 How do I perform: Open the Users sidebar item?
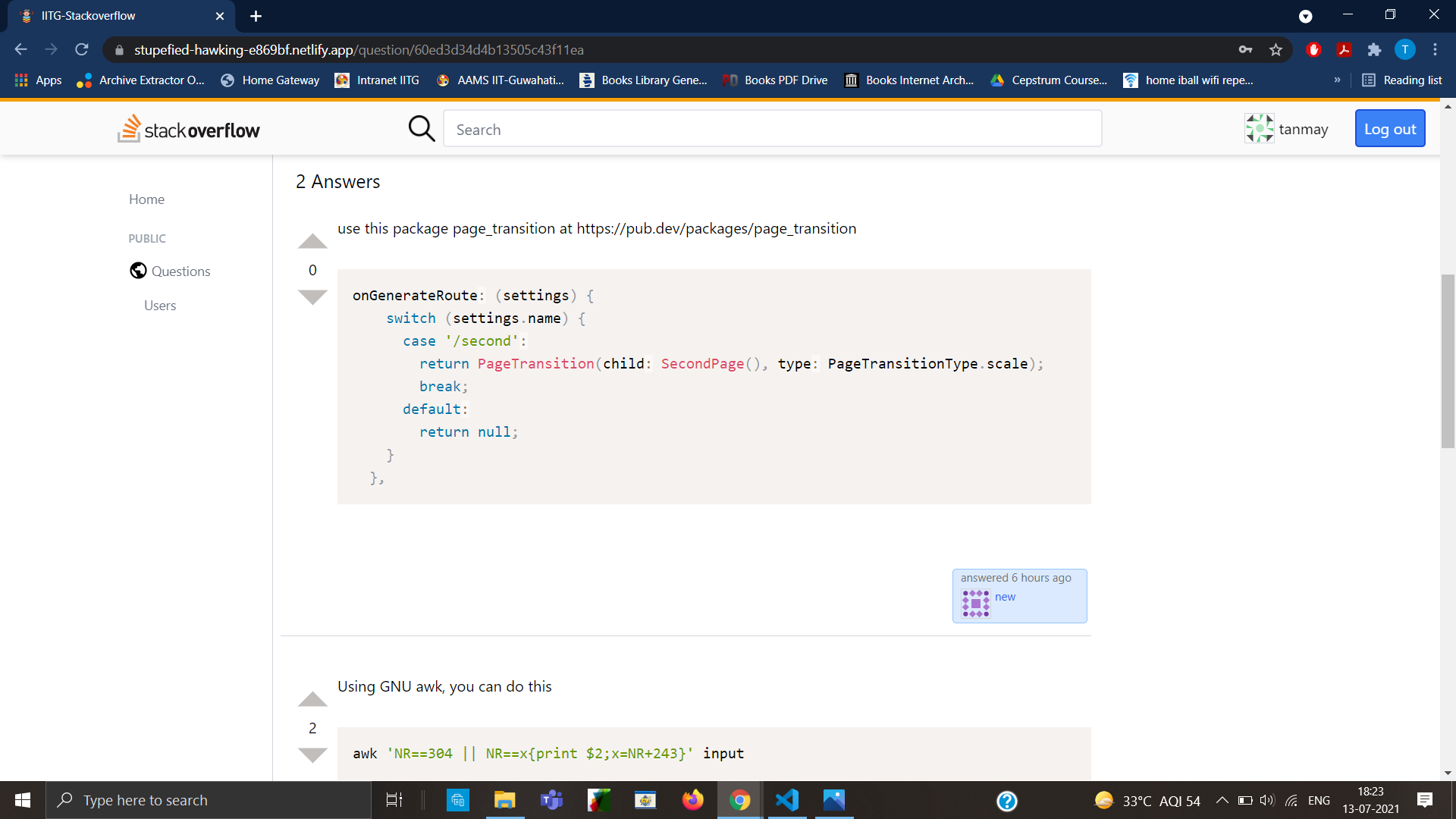[160, 306]
